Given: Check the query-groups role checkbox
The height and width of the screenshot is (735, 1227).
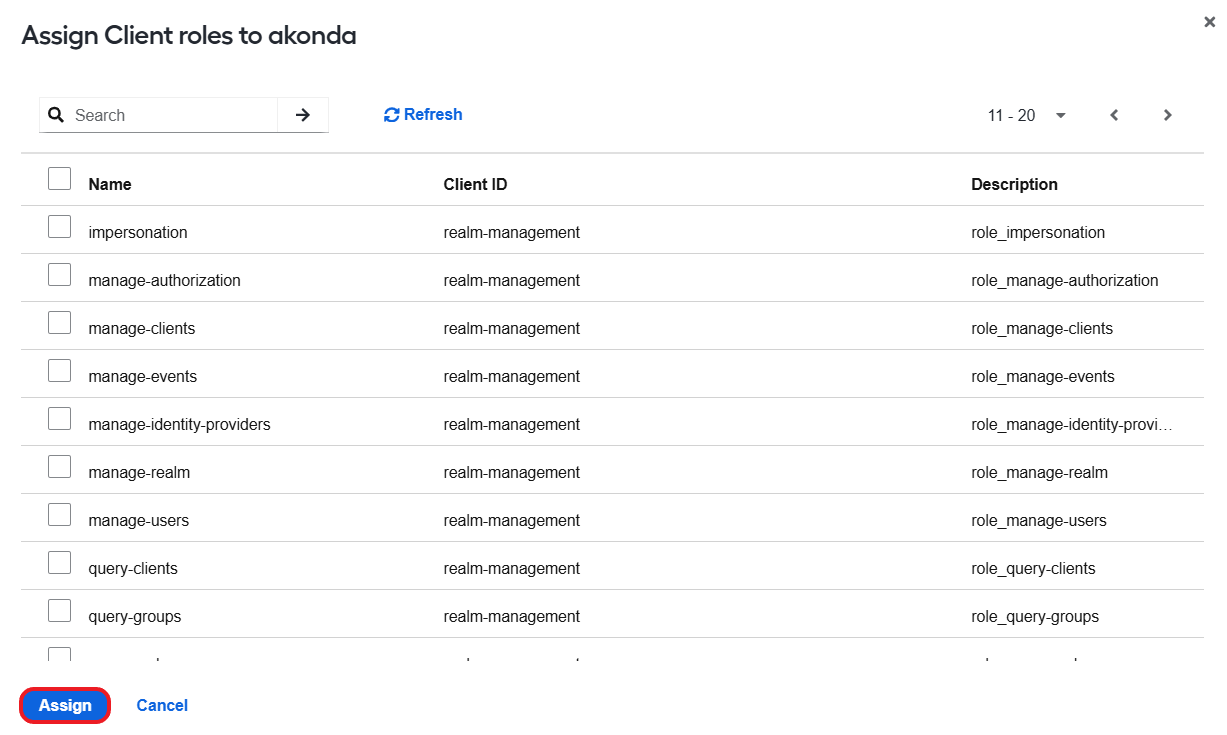Looking at the screenshot, I should click(60, 611).
